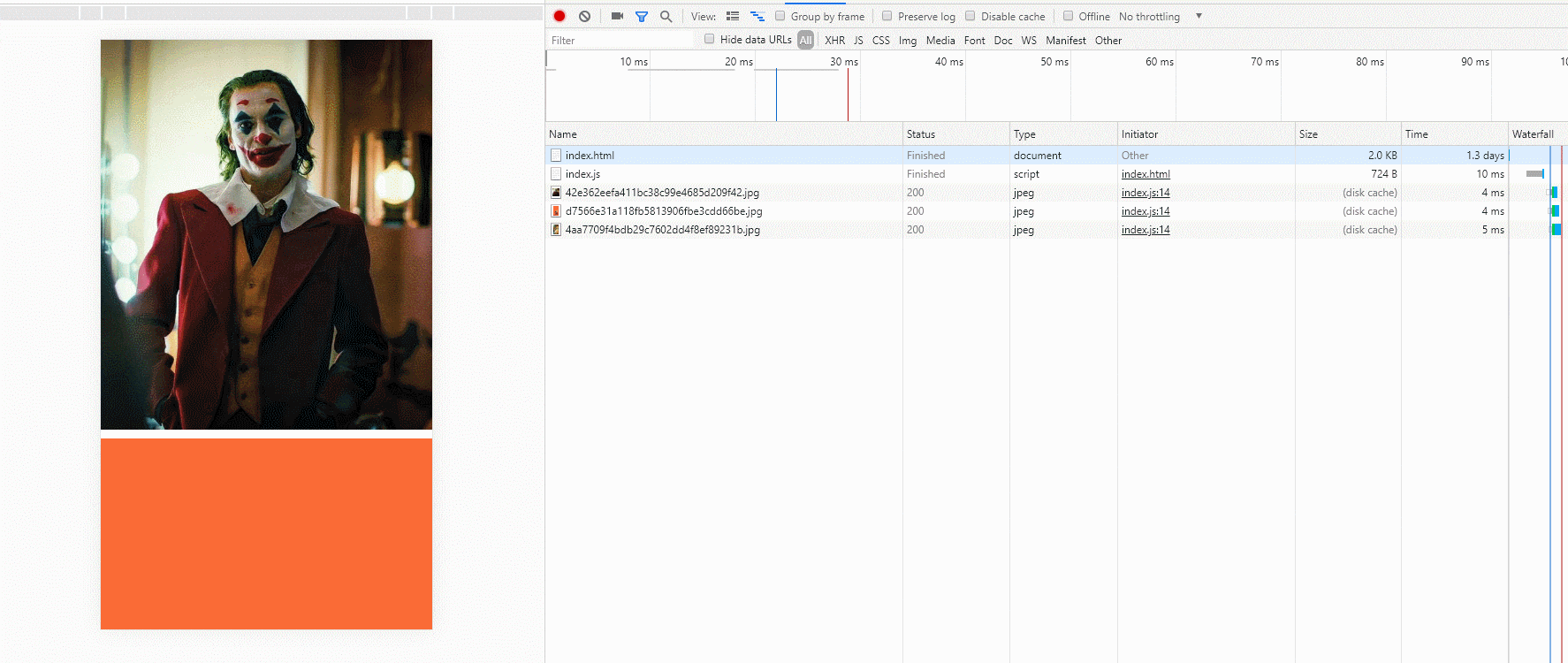Click the 2.0 KB size value
This screenshot has height=663, width=1568.
(1382, 156)
